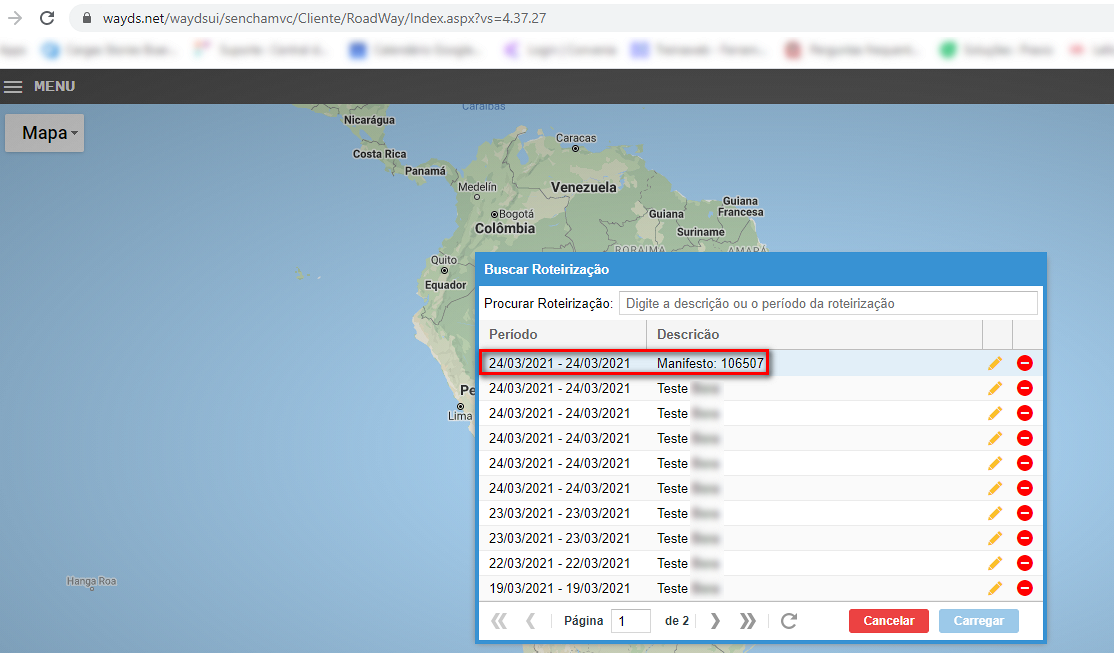Viewport: 1114px width, 653px height.
Task: Select the Manifesto: 106507 description cell
Action: (710, 363)
